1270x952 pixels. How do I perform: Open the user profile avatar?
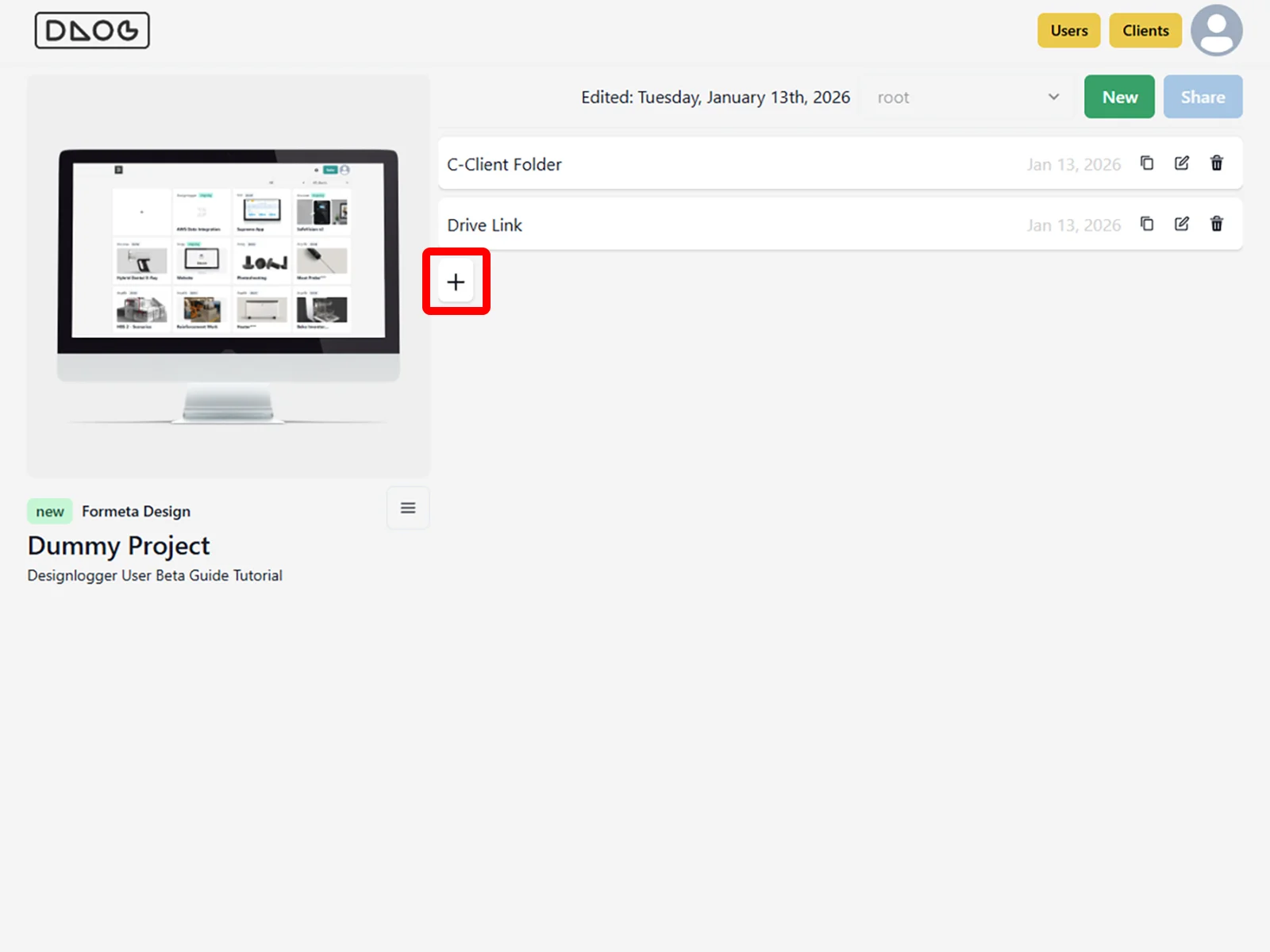pos(1216,31)
